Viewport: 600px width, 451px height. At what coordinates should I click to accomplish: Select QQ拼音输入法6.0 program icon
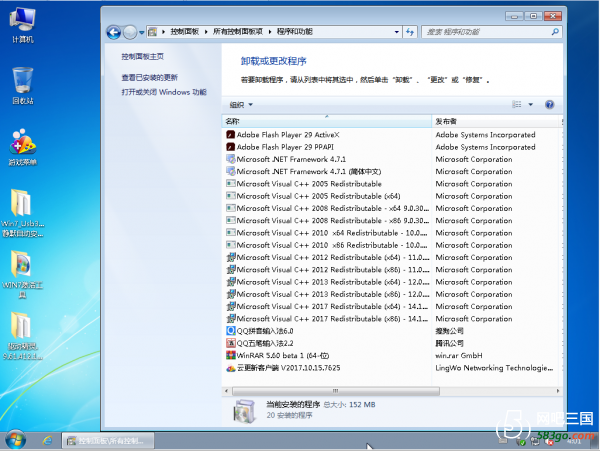pyautogui.click(x=230, y=331)
